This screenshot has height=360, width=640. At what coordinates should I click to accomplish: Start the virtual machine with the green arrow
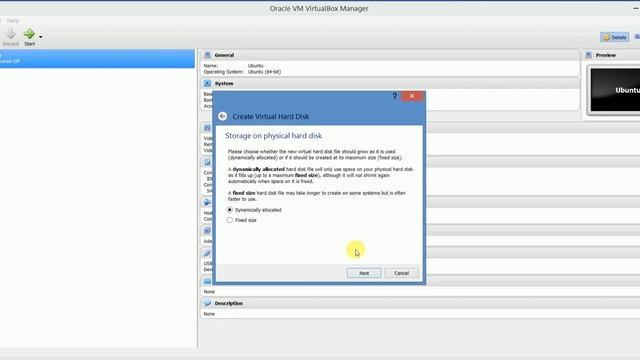[29, 37]
